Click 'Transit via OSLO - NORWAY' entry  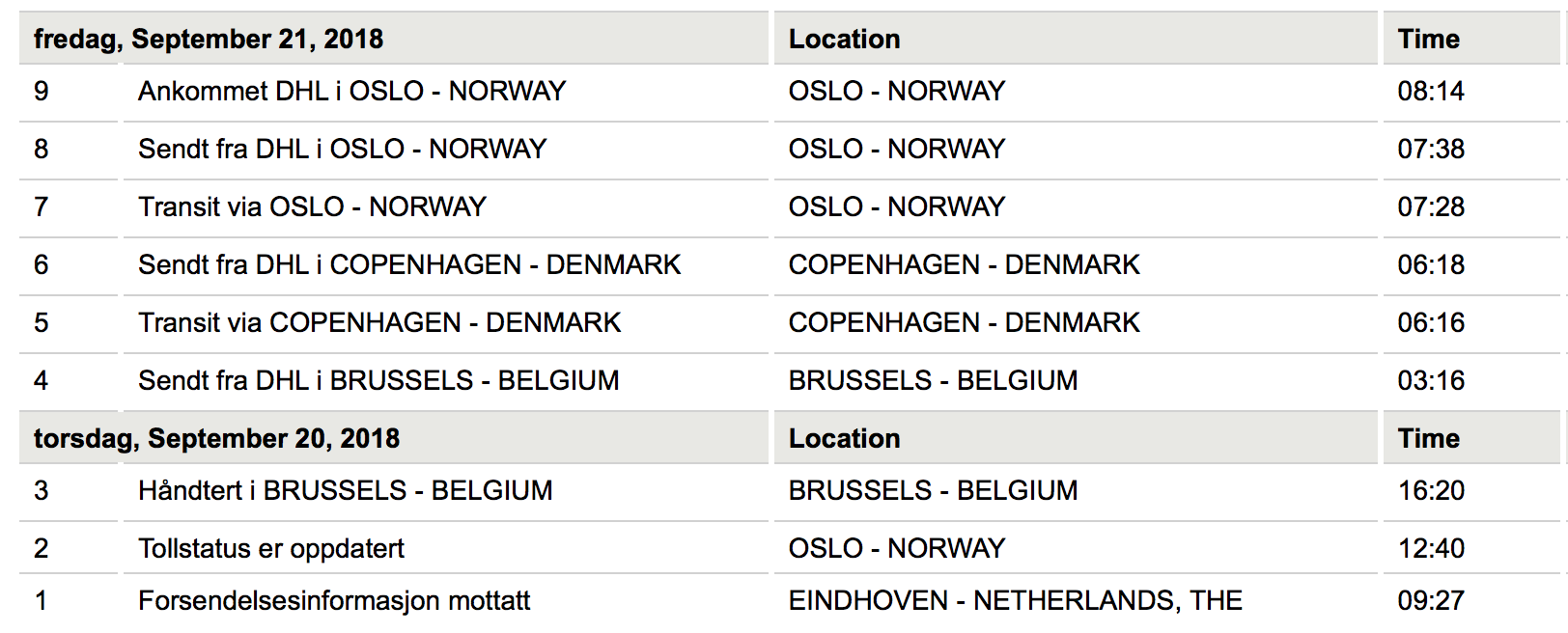(312, 207)
